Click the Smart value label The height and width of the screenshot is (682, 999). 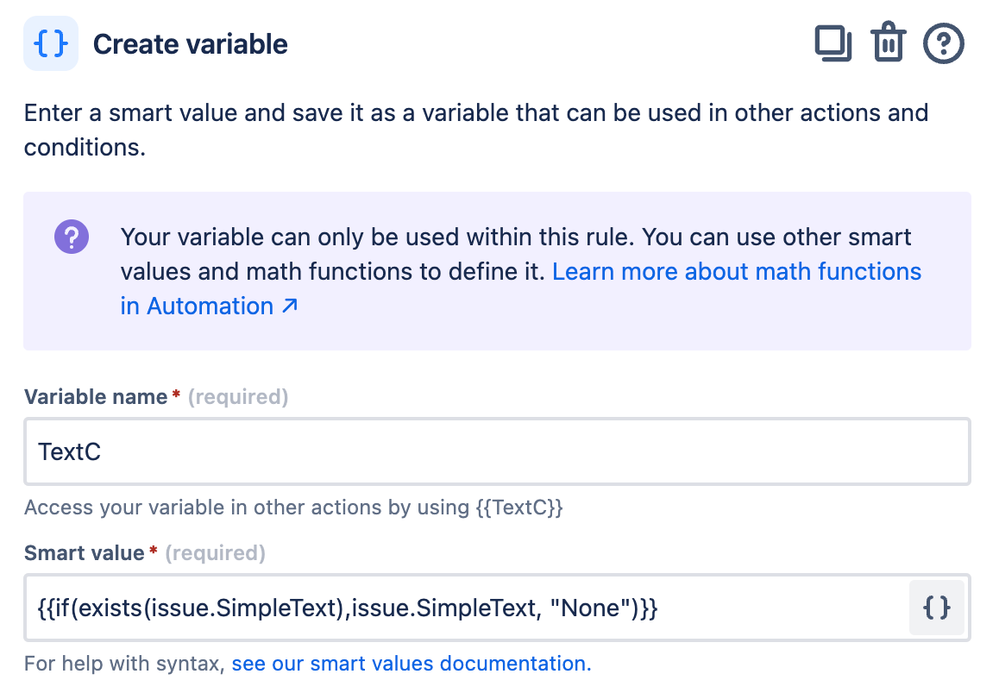pos(85,553)
